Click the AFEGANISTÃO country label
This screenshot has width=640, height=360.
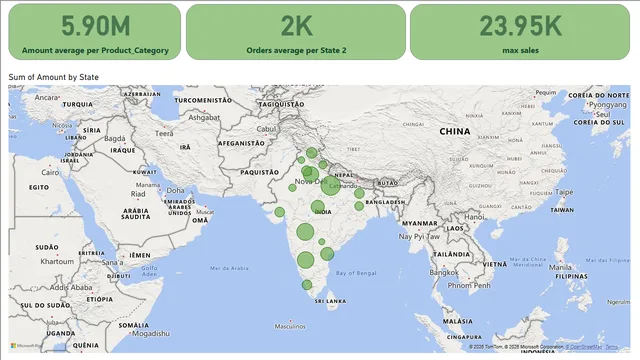241,143
